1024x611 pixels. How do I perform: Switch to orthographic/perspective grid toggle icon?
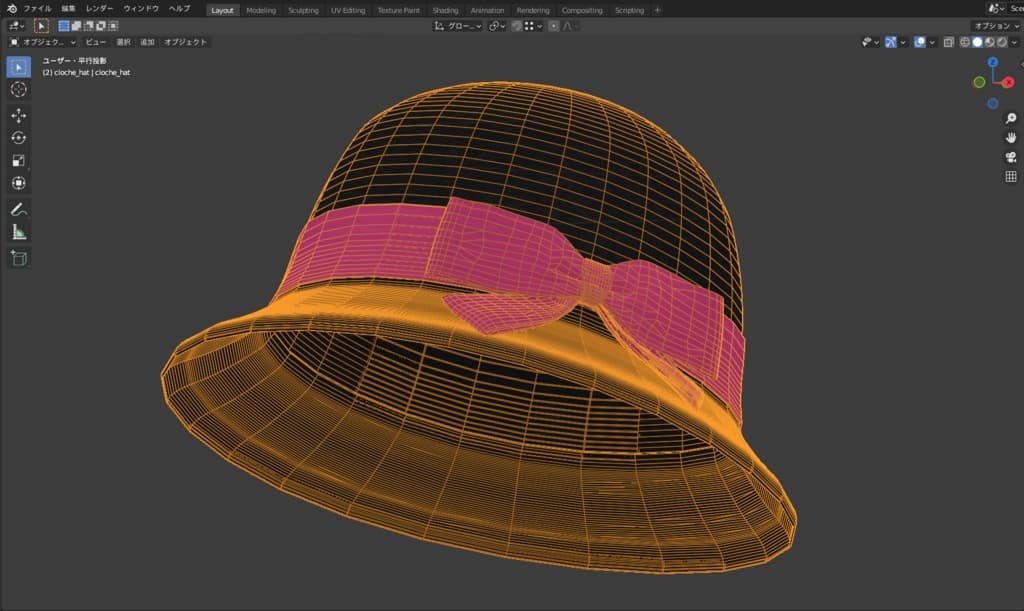tap(1010, 177)
